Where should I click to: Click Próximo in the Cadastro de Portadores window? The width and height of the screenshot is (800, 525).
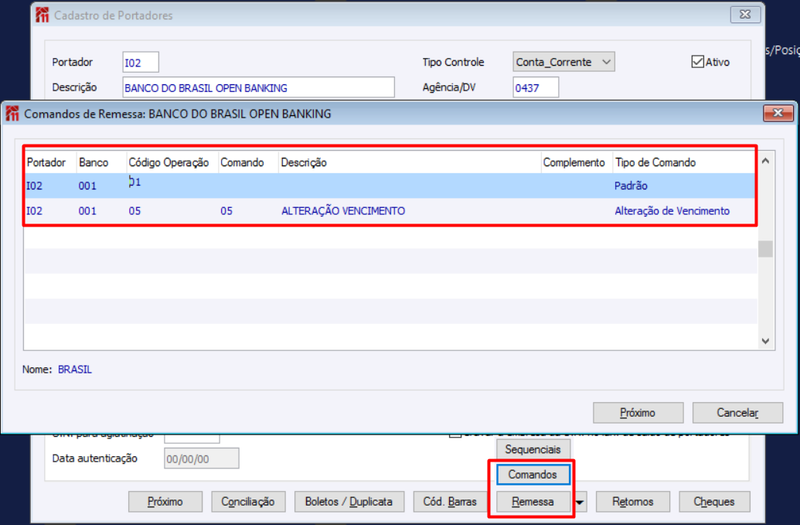[x=165, y=502]
